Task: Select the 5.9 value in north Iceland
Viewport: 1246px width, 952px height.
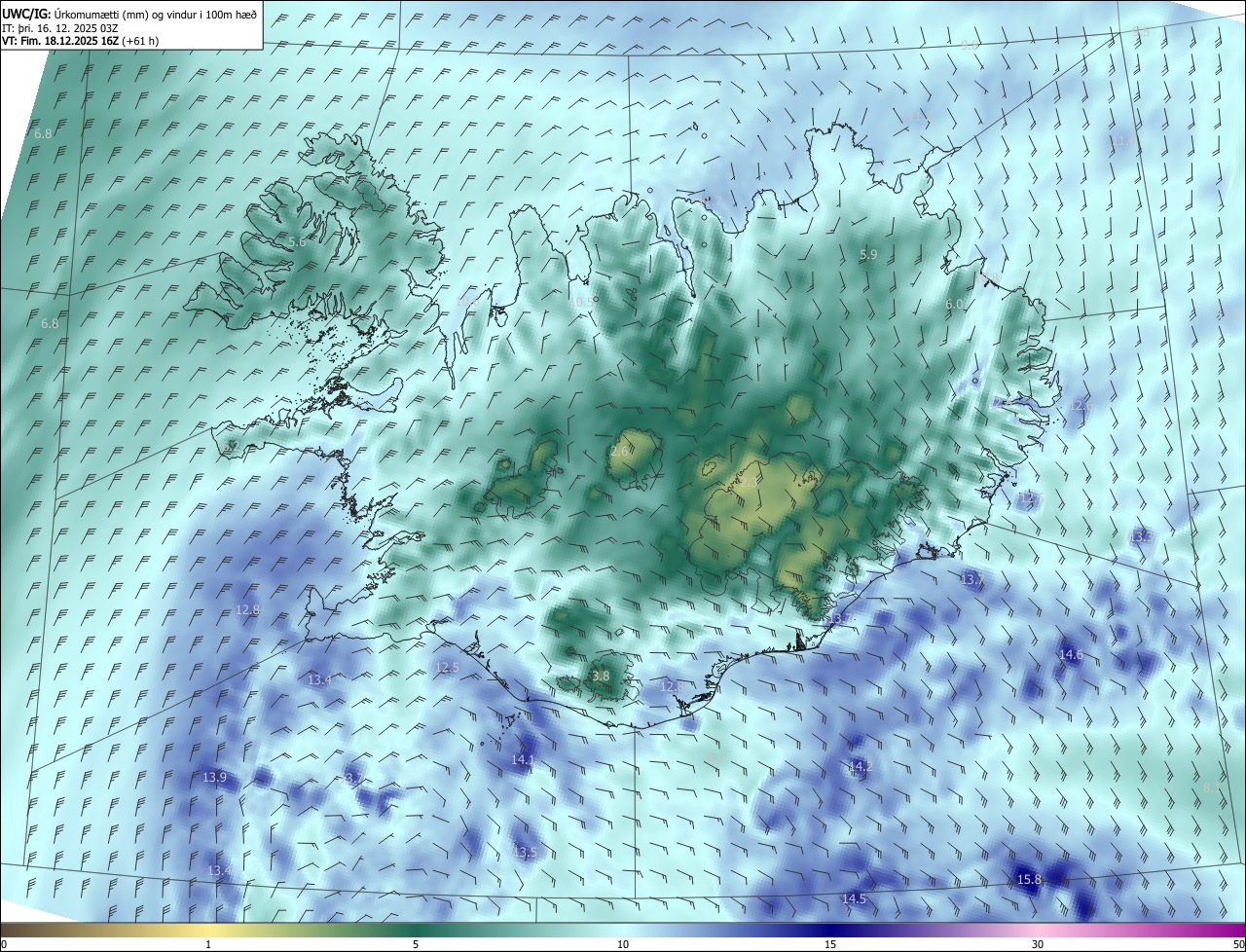Action: click(868, 254)
